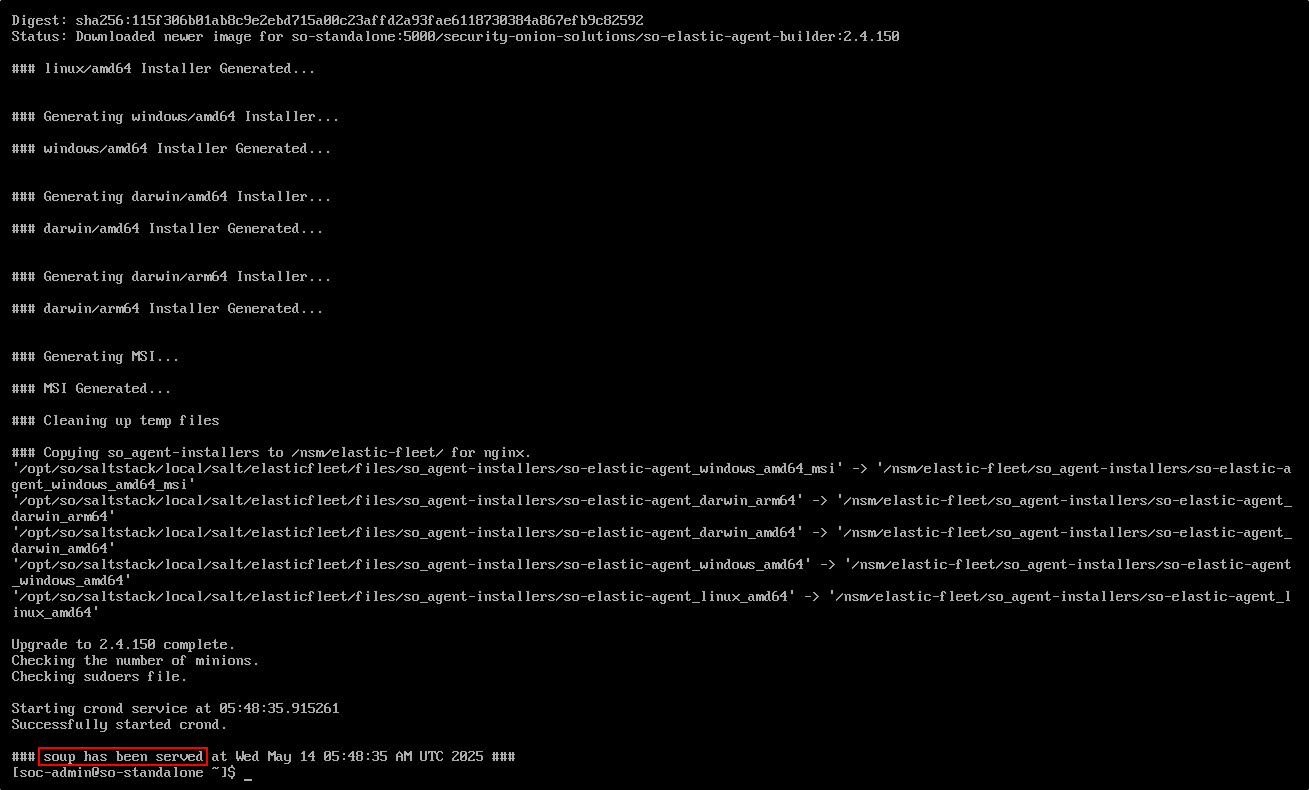
Task: Click the blinking cursor at the shell prompt
Action: tap(247, 775)
